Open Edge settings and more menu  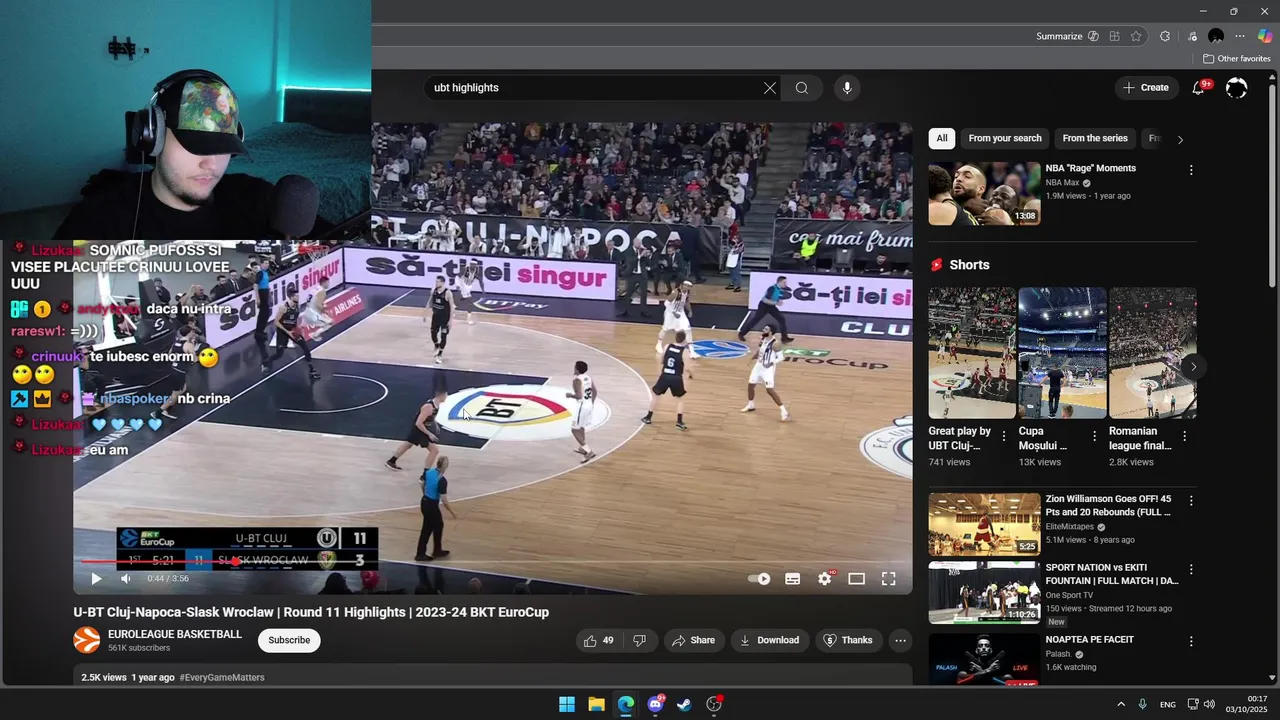click(x=1240, y=36)
